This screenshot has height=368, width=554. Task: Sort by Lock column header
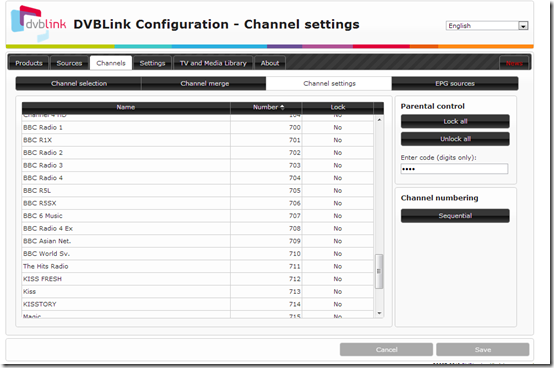(x=337, y=107)
